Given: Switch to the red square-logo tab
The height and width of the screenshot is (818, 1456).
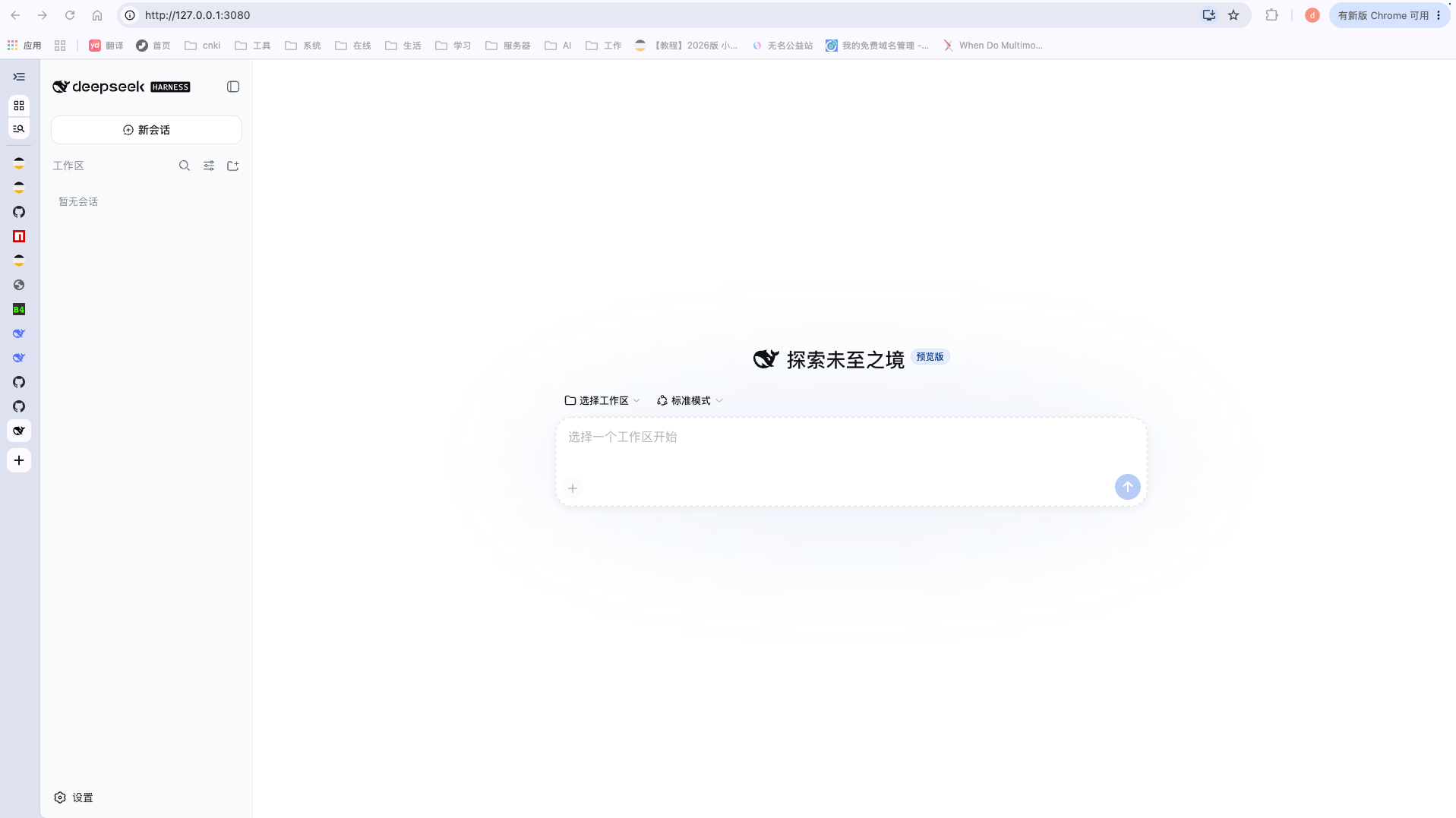Looking at the screenshot, I should 19,236.
